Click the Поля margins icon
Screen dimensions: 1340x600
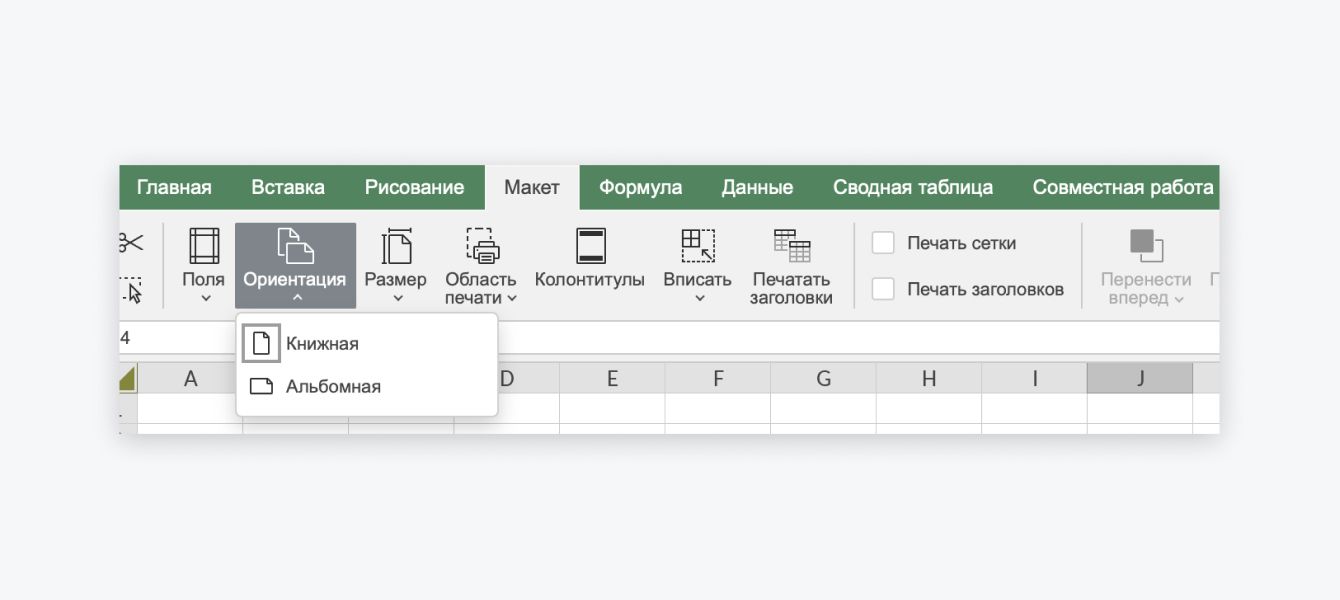click(203, 246)
